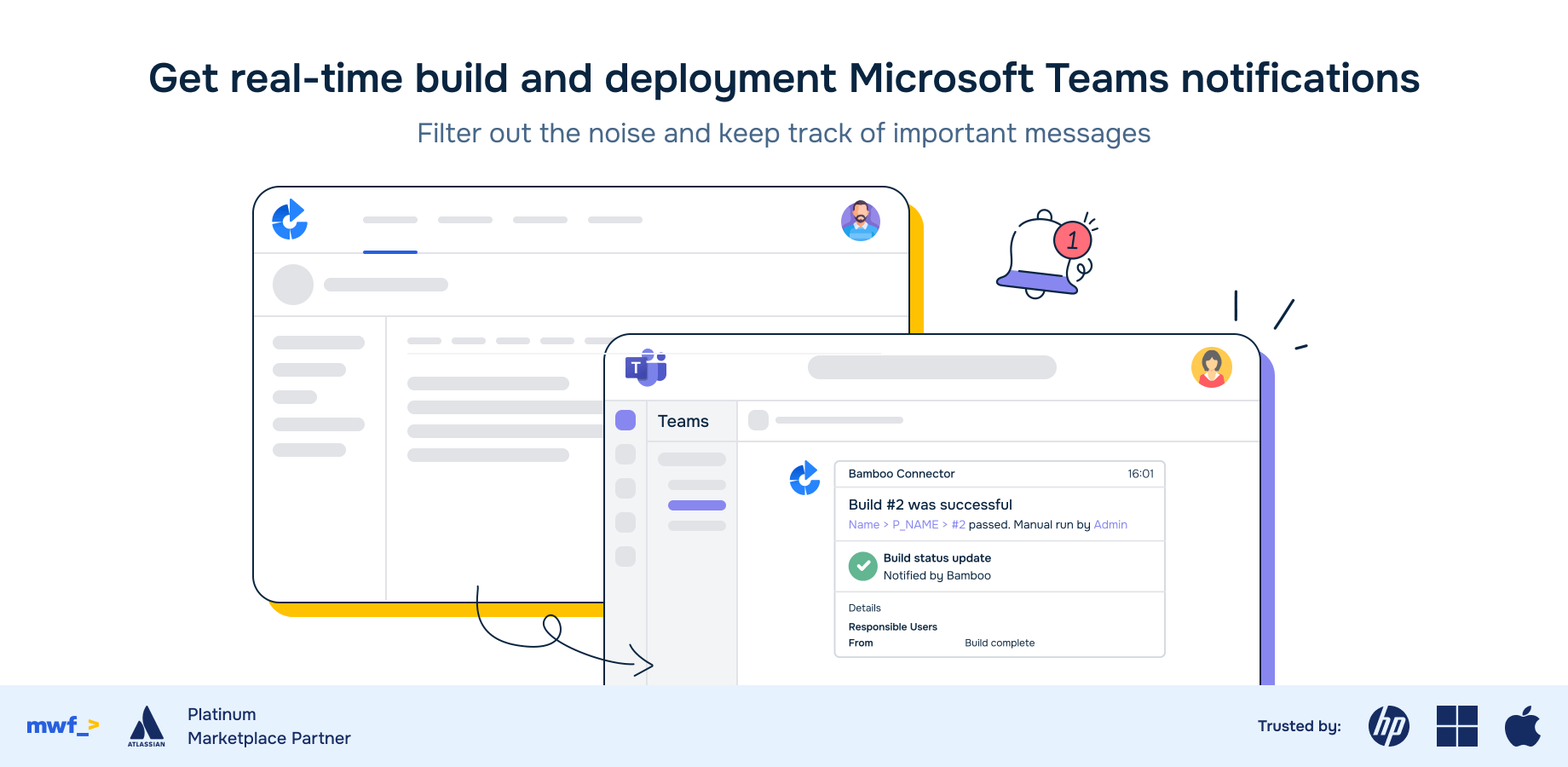Viewport: 1568px width, 767px height.
Task: Click the 'Build #2 was successful' title
Action: (x=931, y=505)
